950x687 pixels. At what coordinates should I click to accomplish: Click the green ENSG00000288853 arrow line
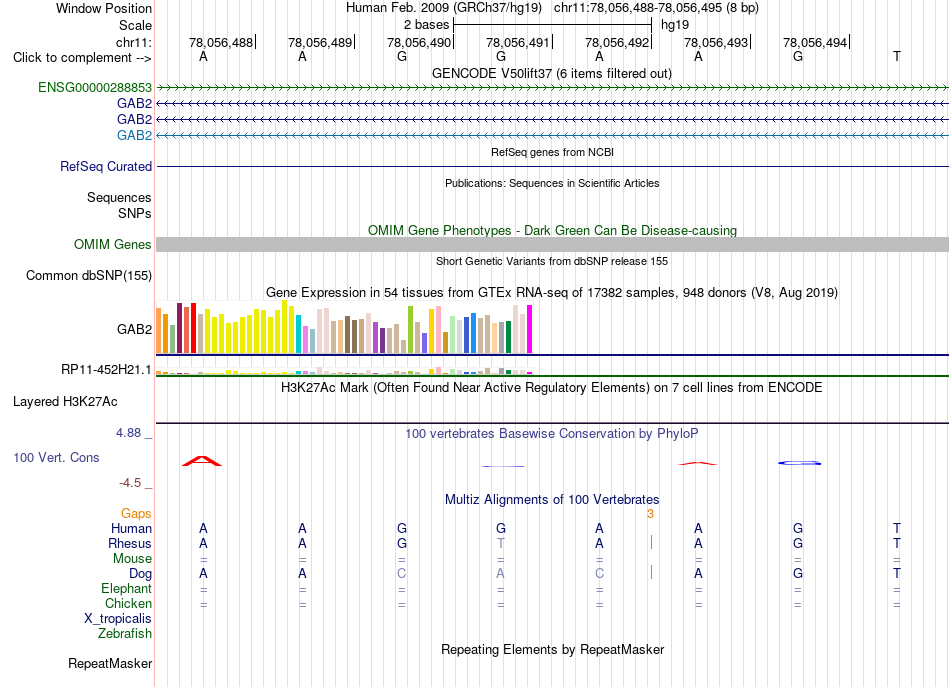point(552,88)
